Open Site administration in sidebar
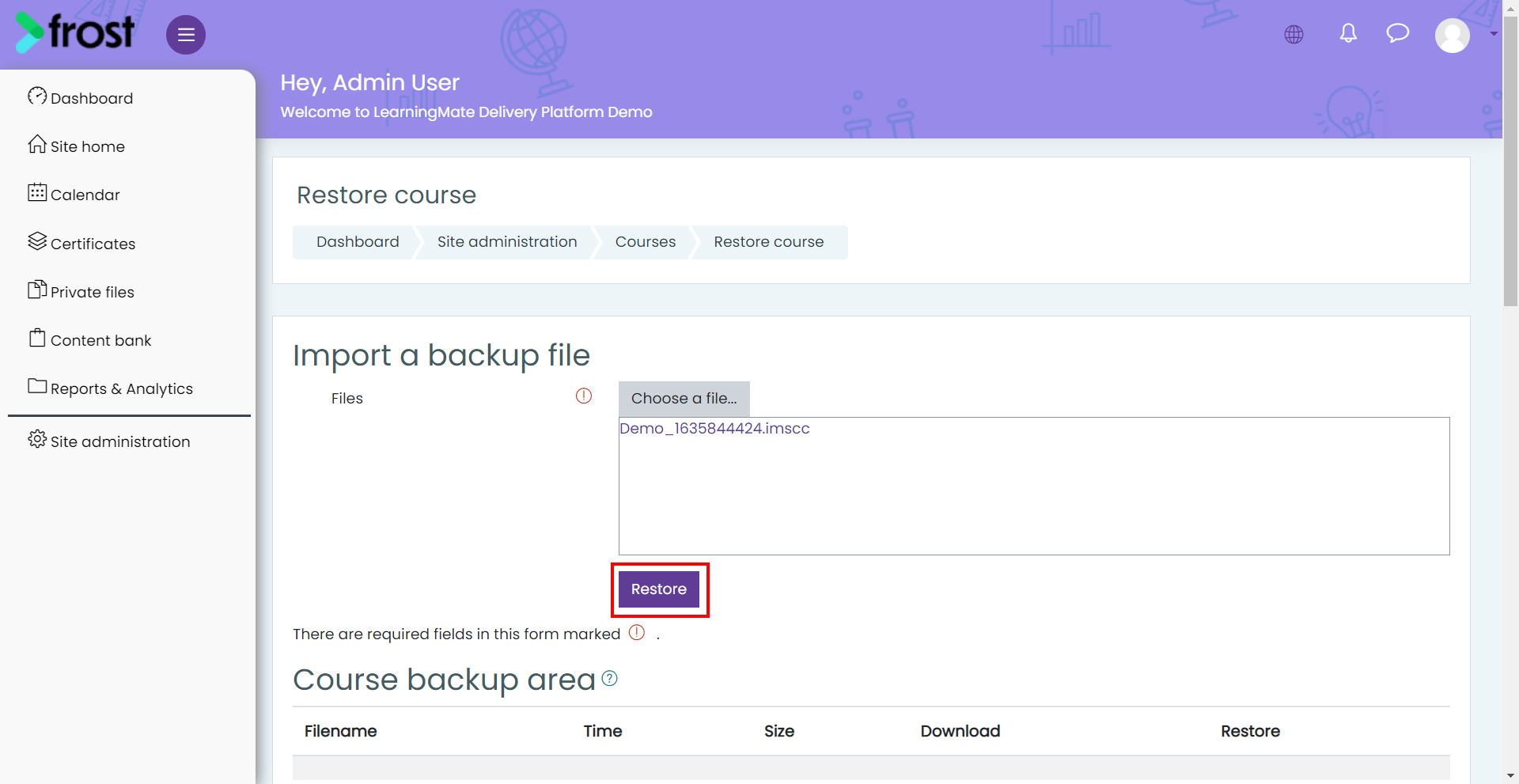Screen dimensions: 1519x784 tap(109, 441)
